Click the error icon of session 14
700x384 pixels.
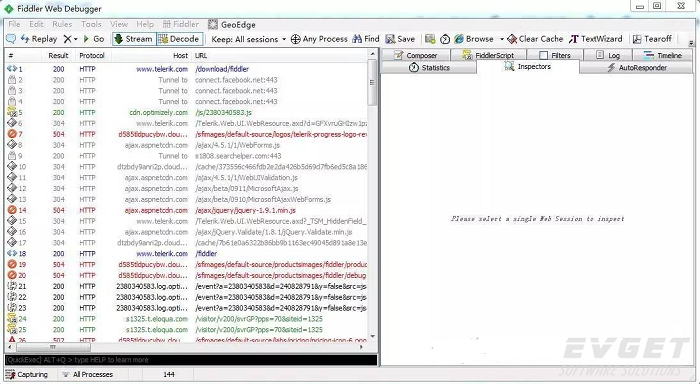pos(12,210)
